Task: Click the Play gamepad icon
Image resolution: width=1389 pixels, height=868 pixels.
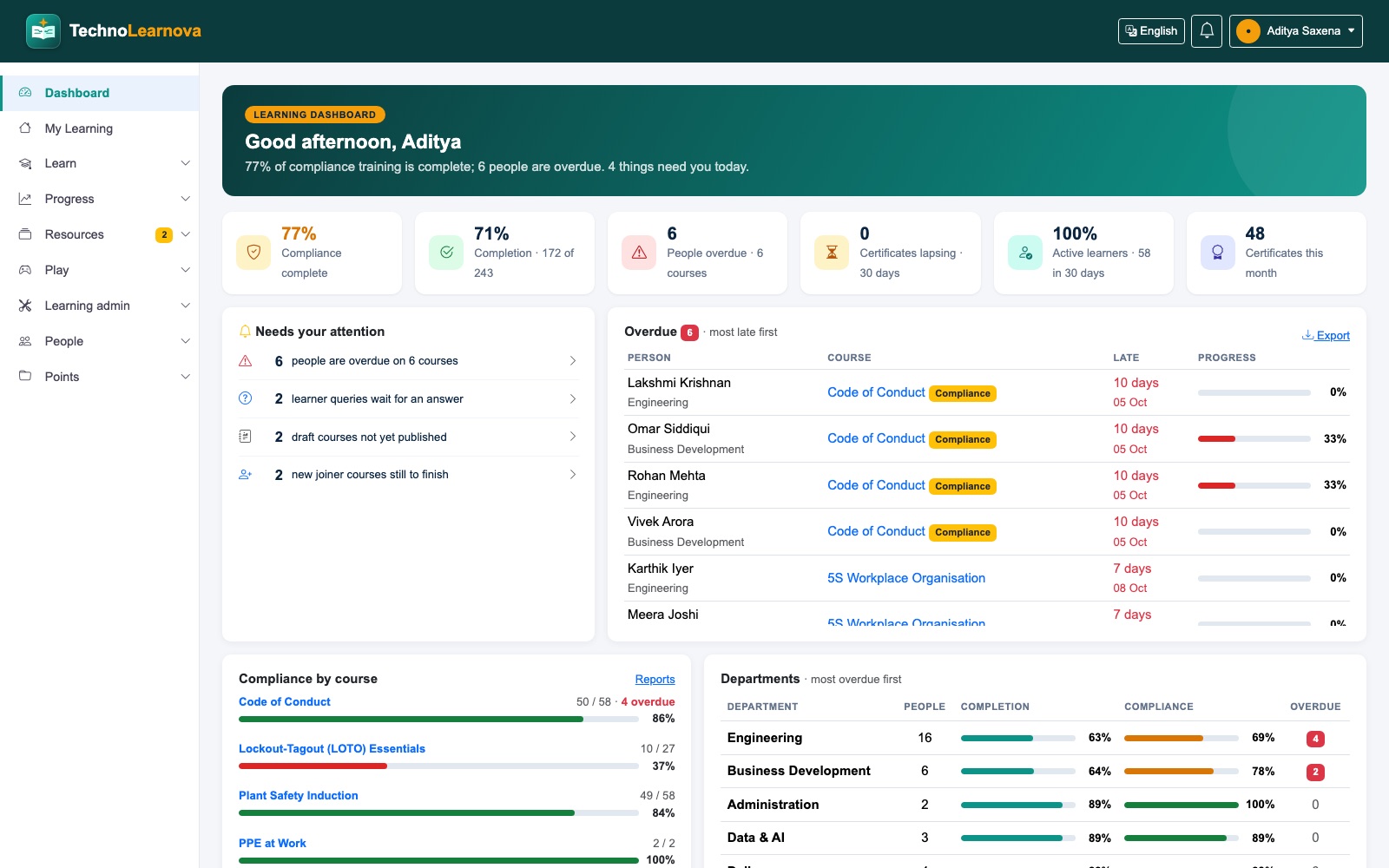Action: pos(25,270)
